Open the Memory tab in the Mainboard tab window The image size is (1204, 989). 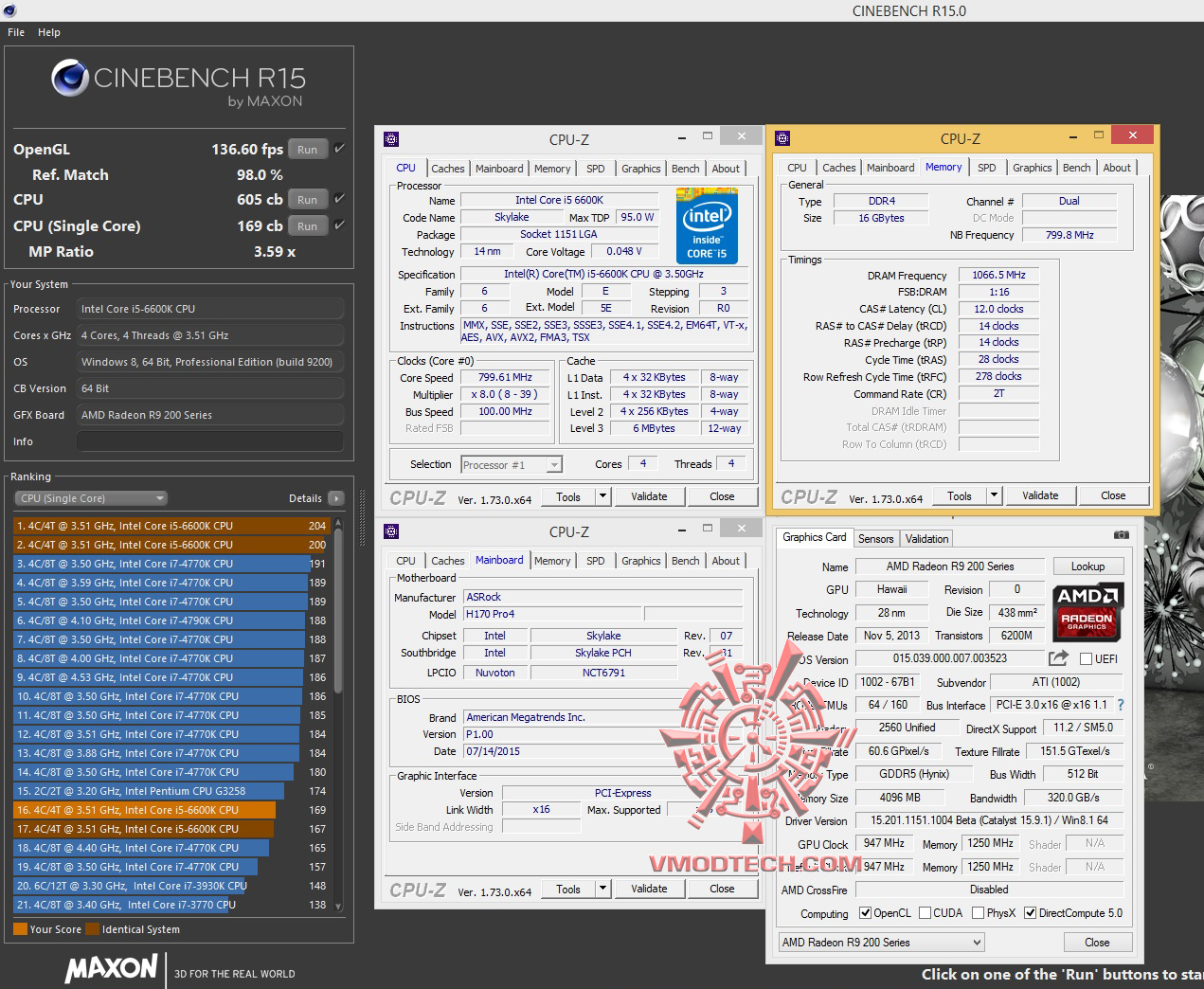[x=552, y=561]
